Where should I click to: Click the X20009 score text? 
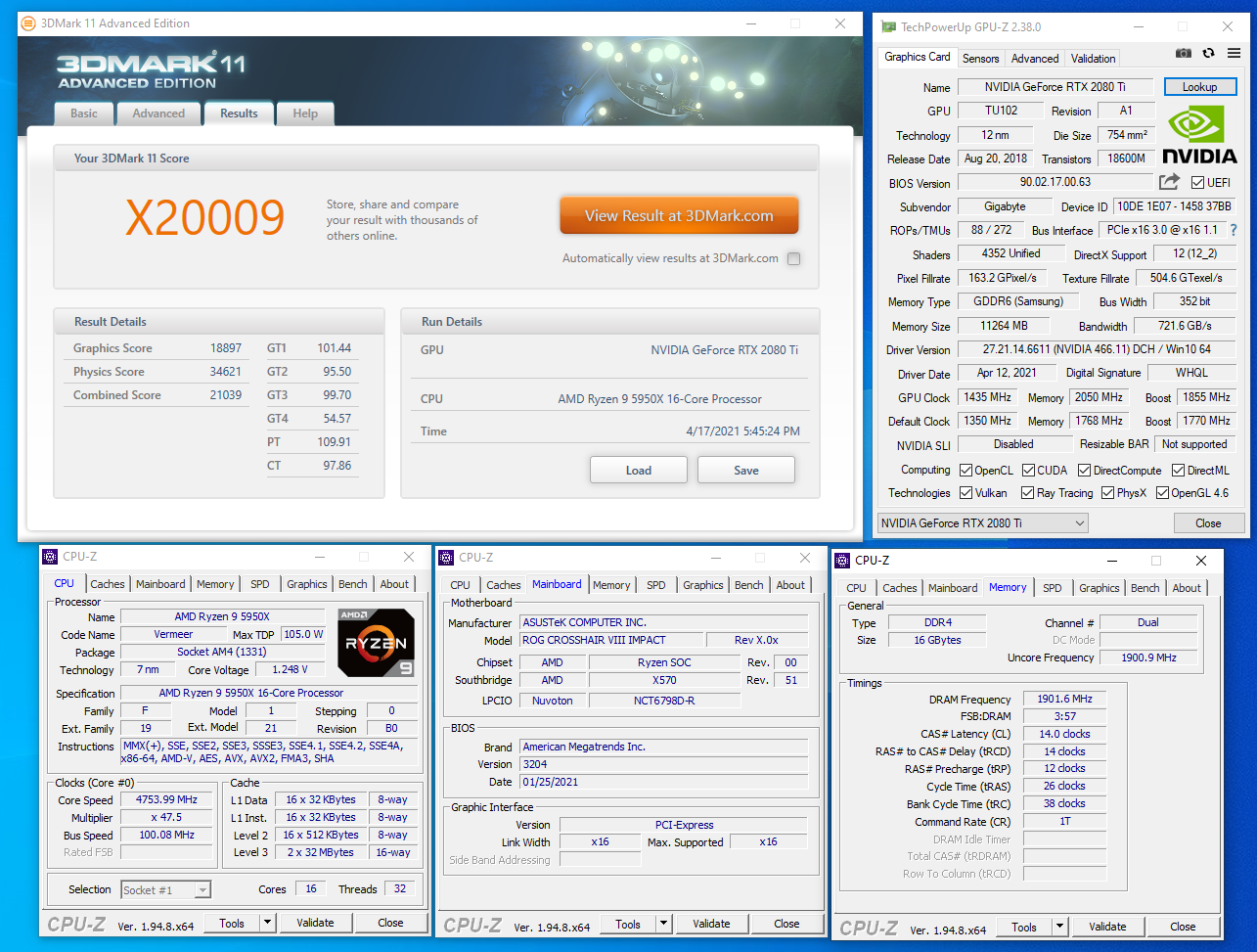[x=205, y=217]
